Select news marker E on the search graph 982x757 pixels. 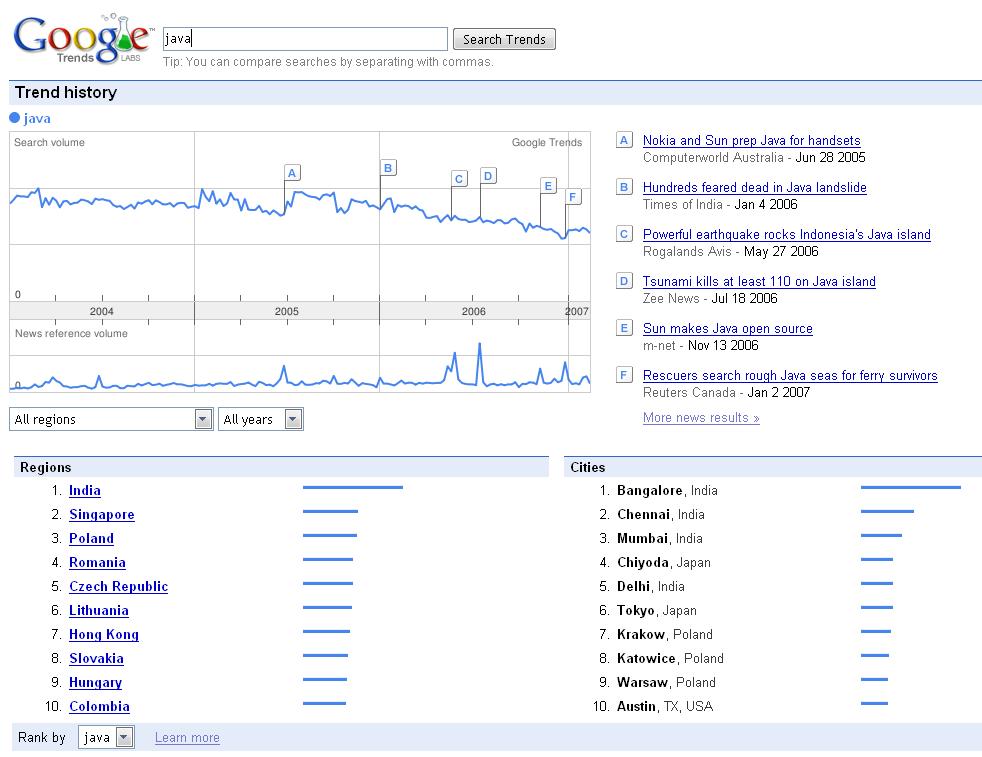548,185
